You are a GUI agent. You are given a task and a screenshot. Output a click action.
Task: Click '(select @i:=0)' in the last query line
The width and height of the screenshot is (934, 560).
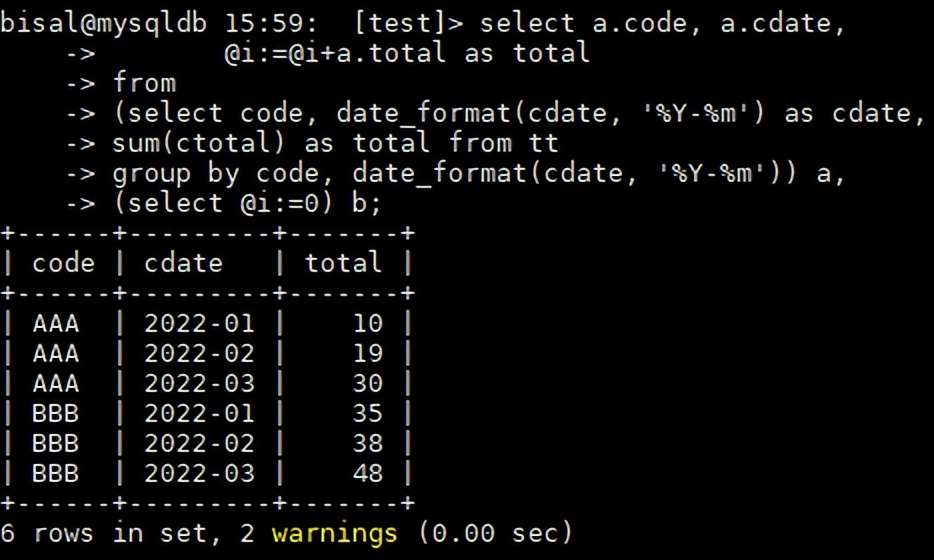[224, 204]
